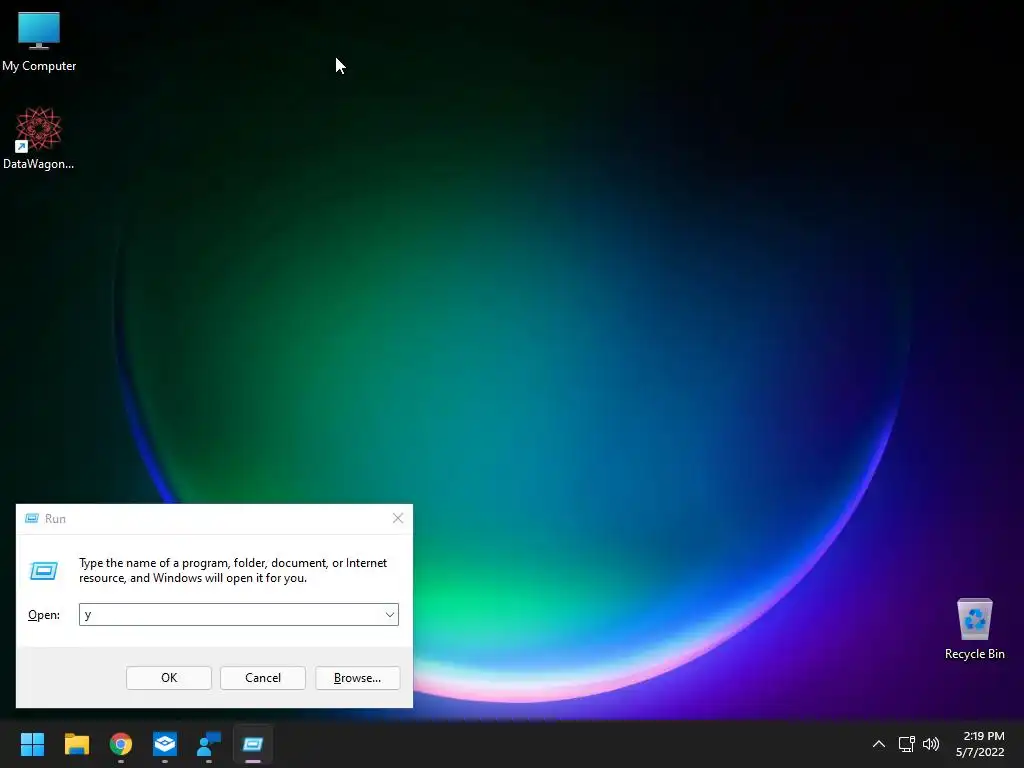Show hidden system tray icons
Screen dimensions: 1024x768
point(879,744)
